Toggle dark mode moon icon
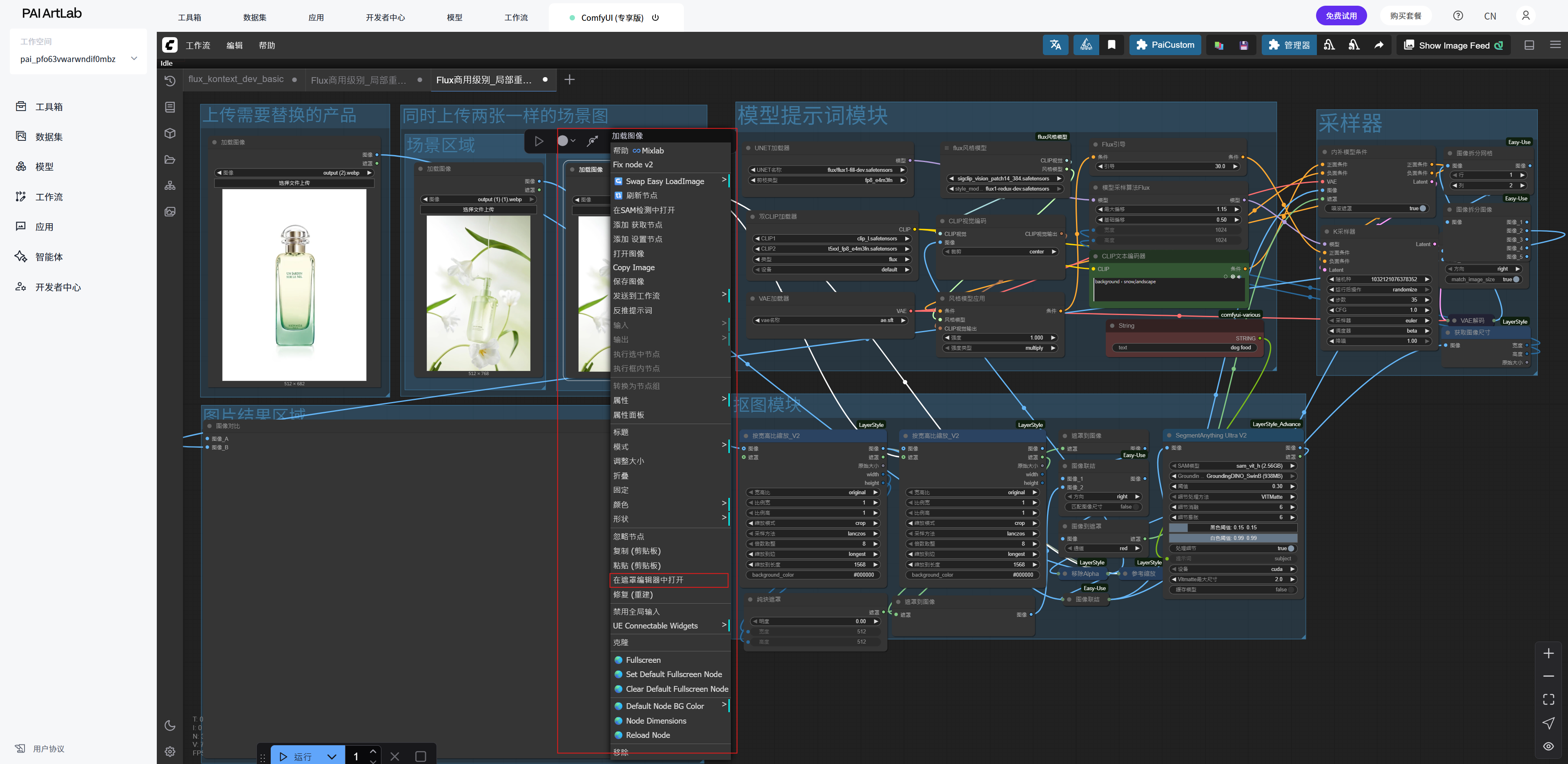1568x764 pixels. click(x=170, y=725)
